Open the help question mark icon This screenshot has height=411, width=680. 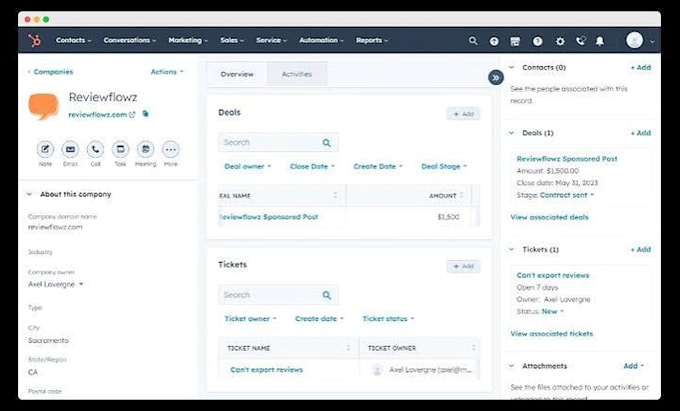[x=537, y=41]
